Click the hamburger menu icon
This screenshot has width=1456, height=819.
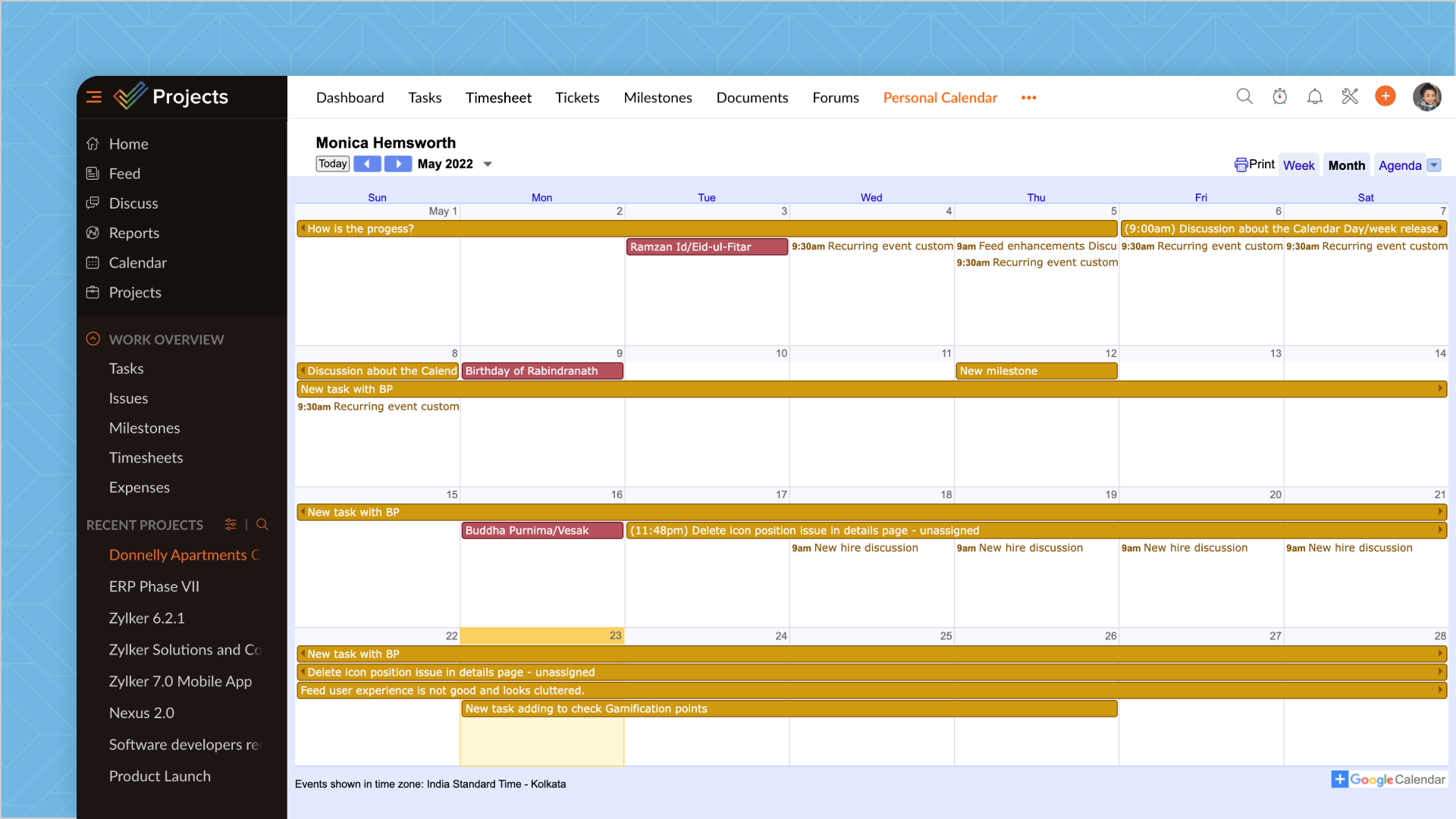pos(94,97)
